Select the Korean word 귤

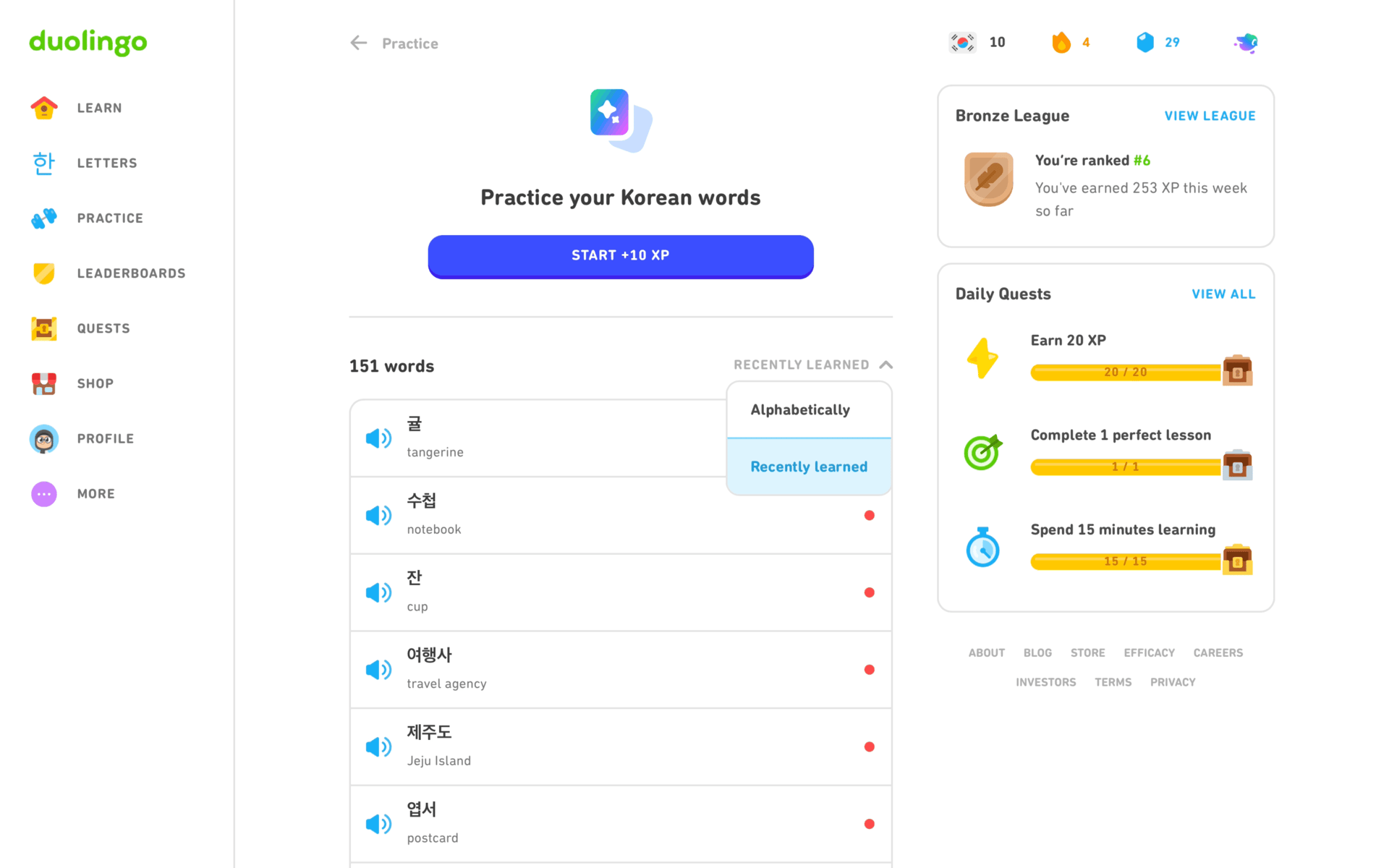point(414,423)
